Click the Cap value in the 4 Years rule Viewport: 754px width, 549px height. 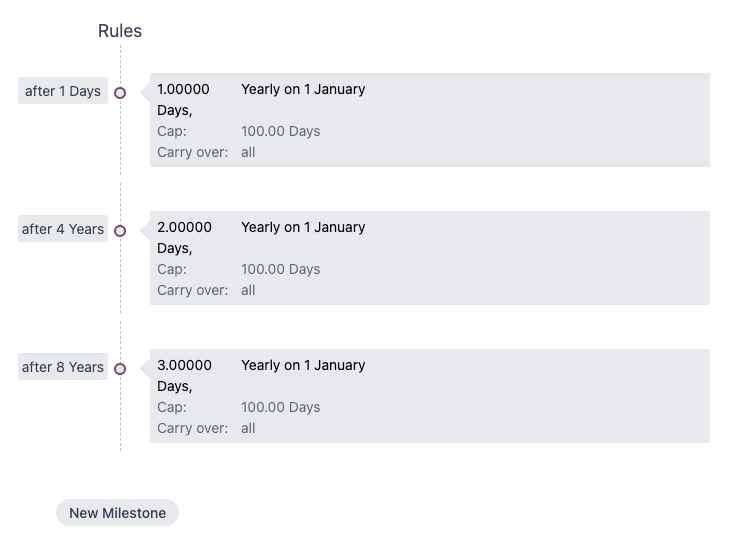click(x=280, y=269)
